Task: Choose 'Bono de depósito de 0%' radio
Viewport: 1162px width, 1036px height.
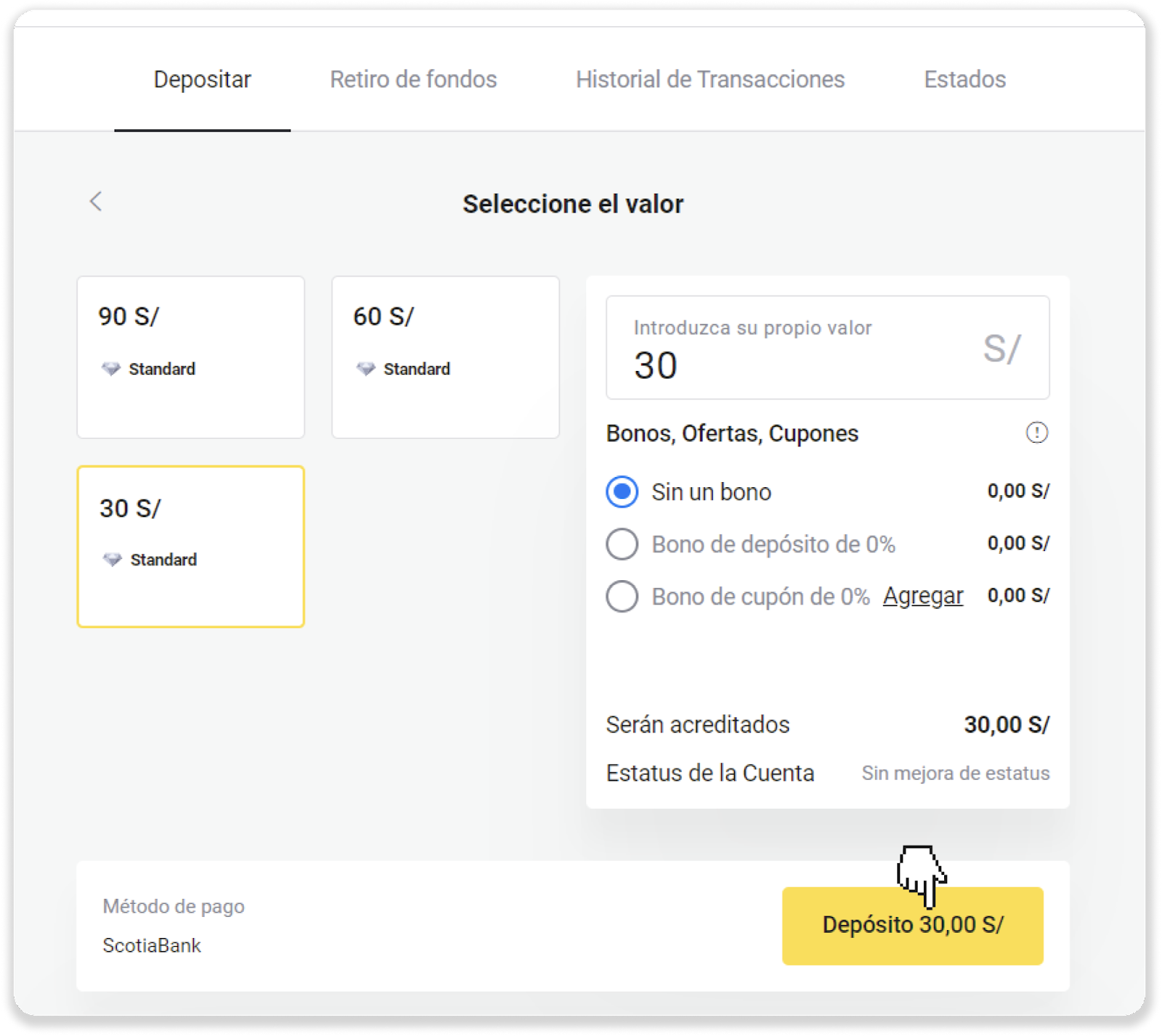Action: click(x=622, y=544)
